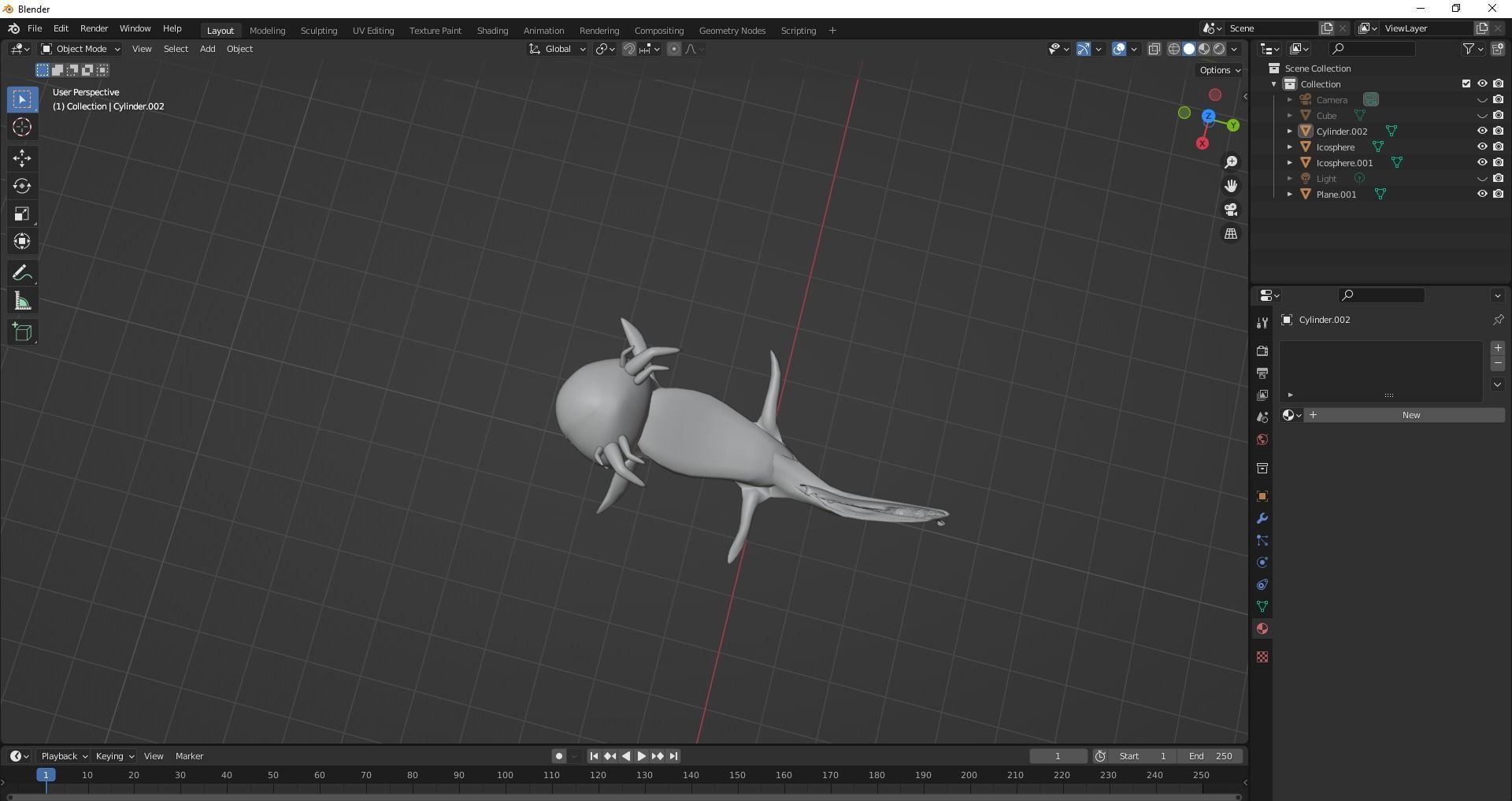Viewport: 1512px width, 801px height.
Task: Open the Keying dropdown in timeline
Action: [x=114, y=756]
